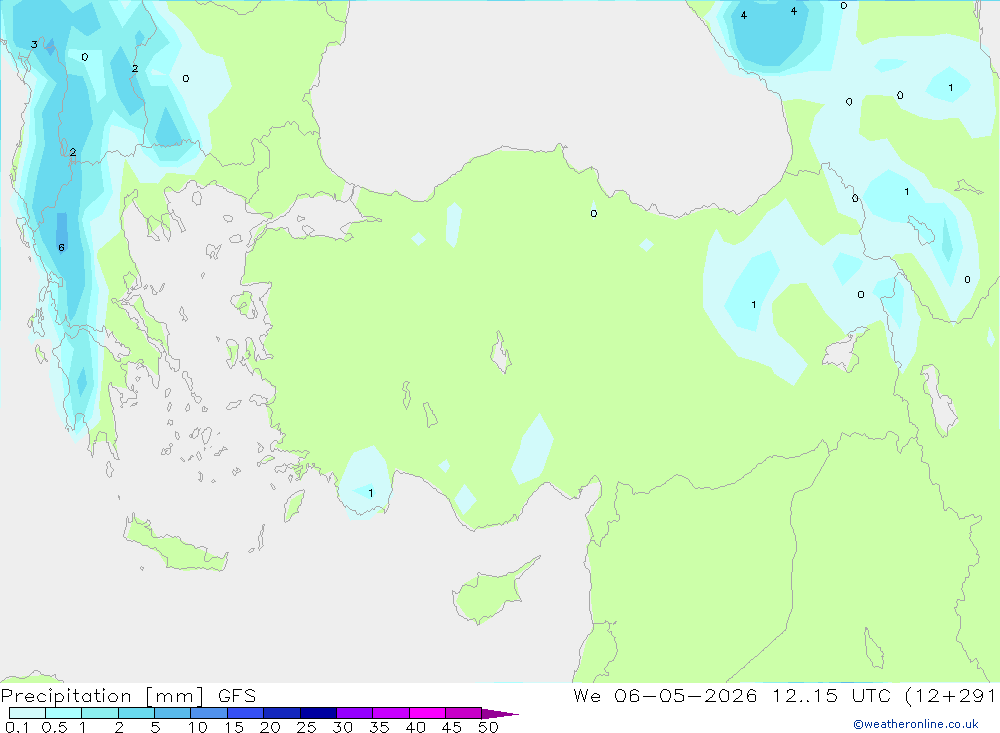Select the 5–10 mm legend color swatch
This screenshot has height=733, width=1000.
tap(172, 713)
